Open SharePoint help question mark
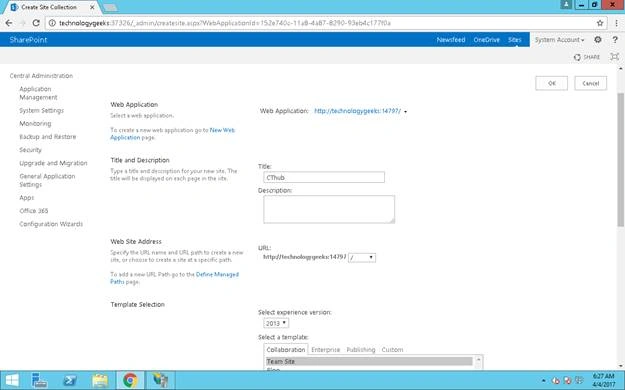625x390 pixels. (x=615, y=39)
